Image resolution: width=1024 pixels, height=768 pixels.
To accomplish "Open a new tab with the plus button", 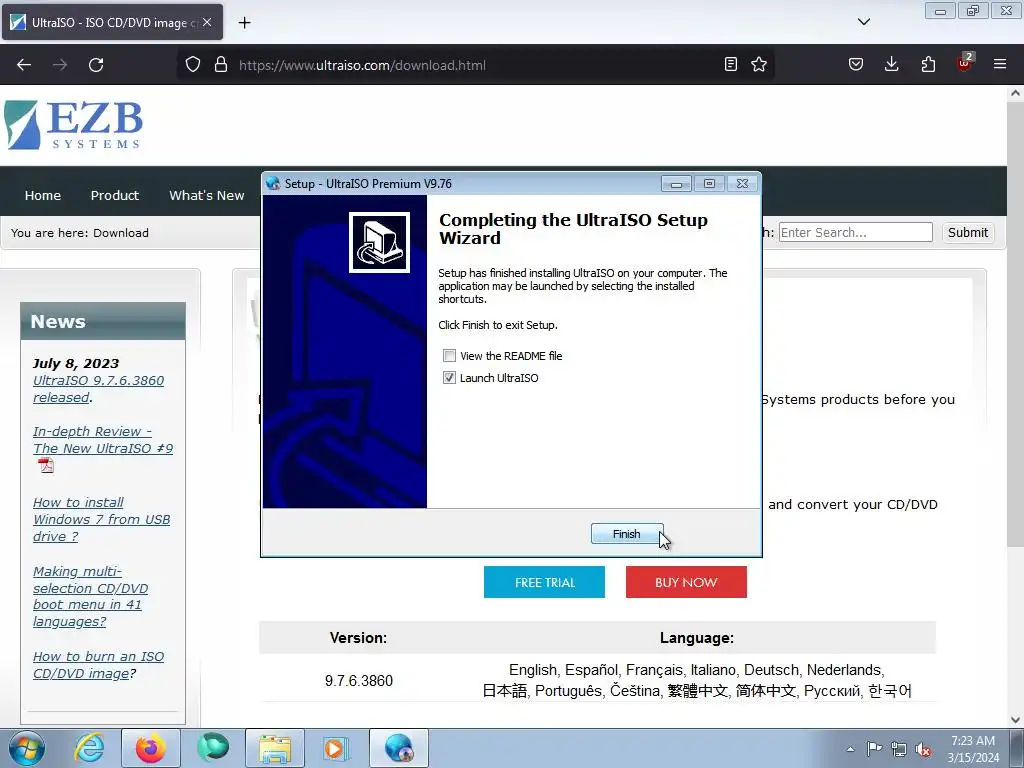I will click(244, 23).
